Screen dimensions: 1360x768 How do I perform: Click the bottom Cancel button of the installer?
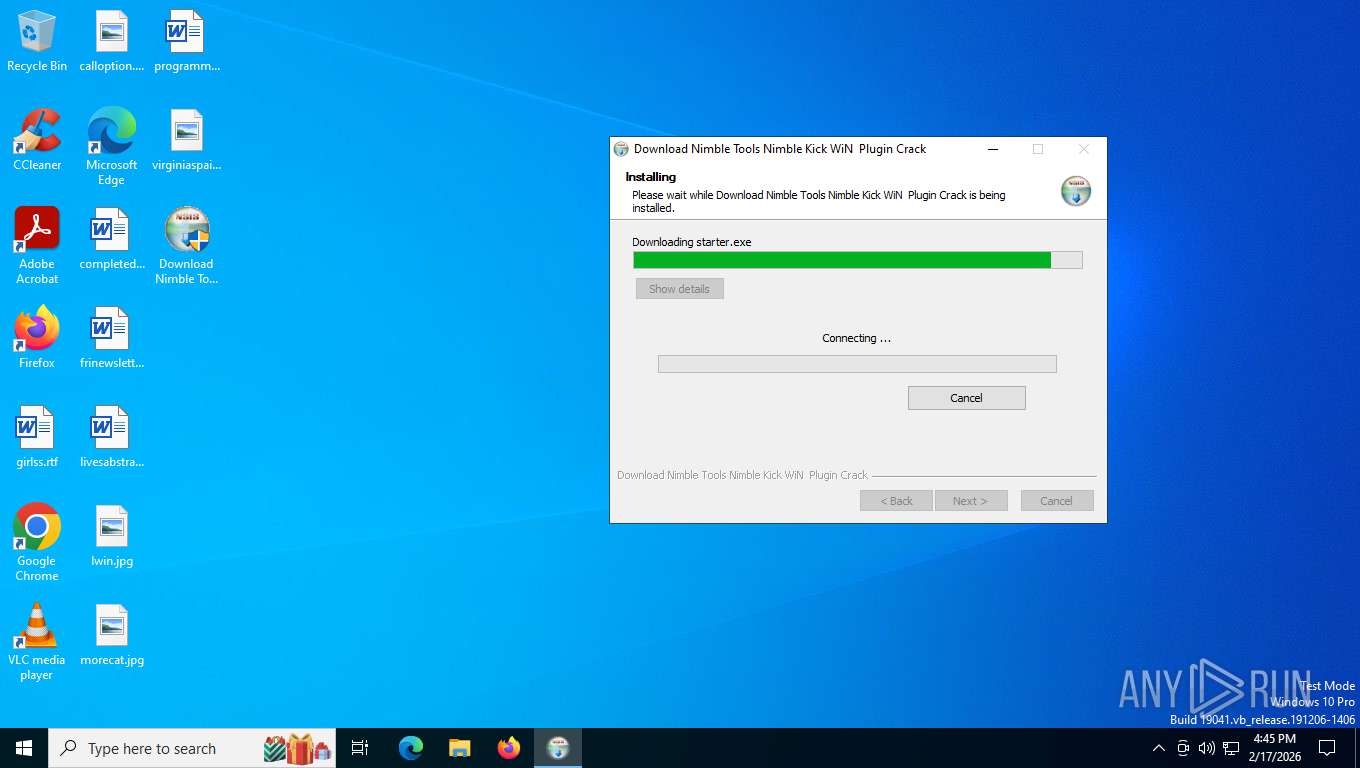click(x=1056, y=501)
